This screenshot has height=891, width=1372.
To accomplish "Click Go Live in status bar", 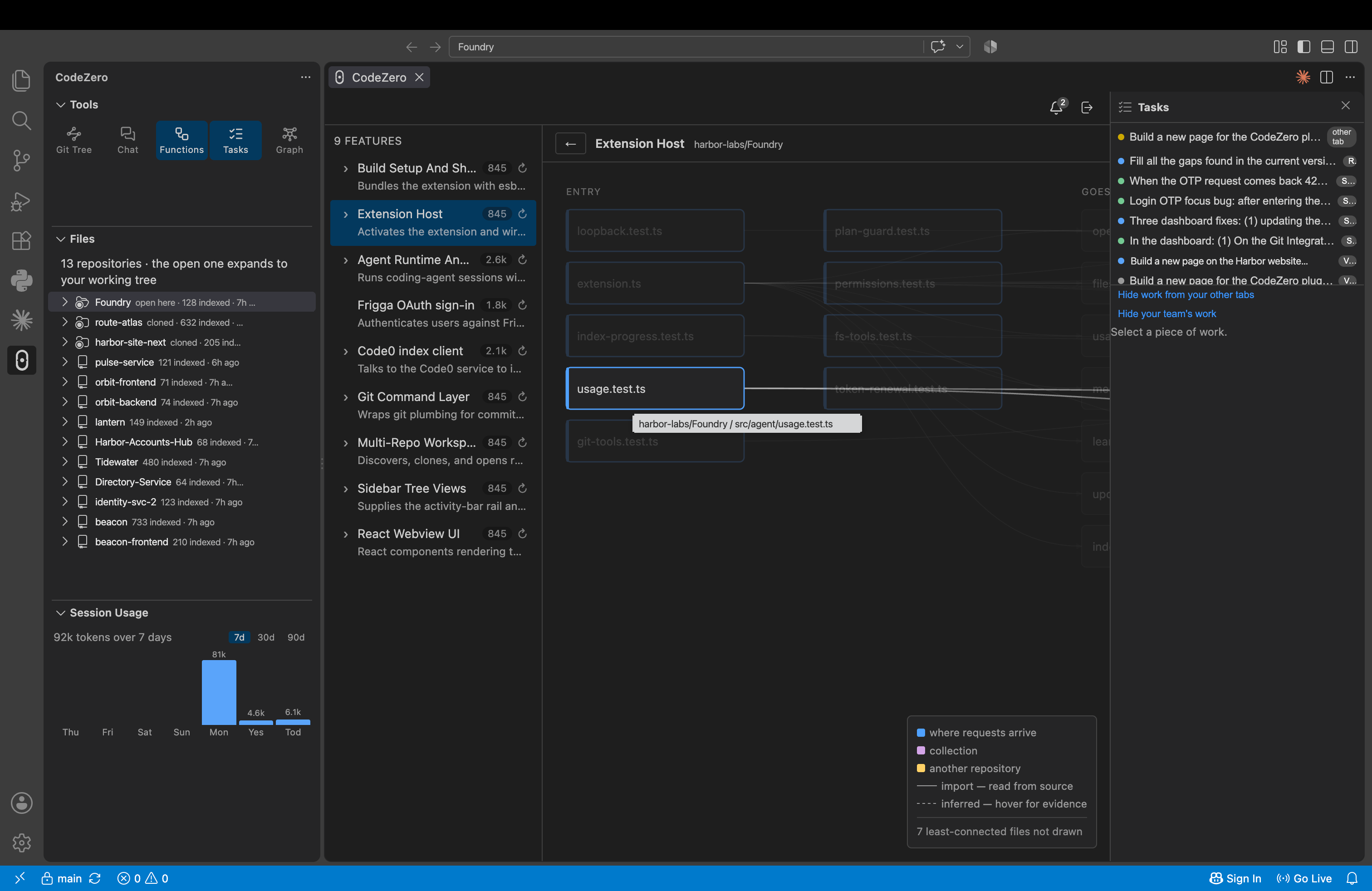I will (x=1304, y=878).
